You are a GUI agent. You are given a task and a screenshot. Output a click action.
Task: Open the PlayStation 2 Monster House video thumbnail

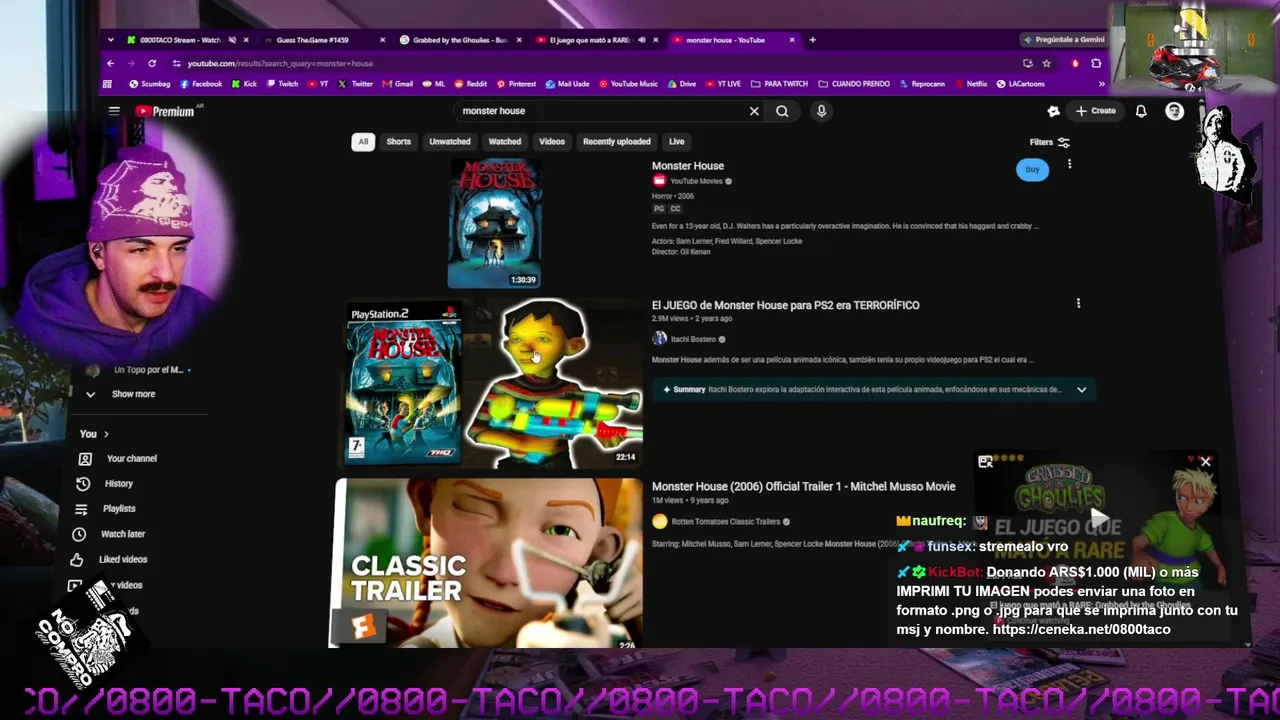click(x=492, y=383)
